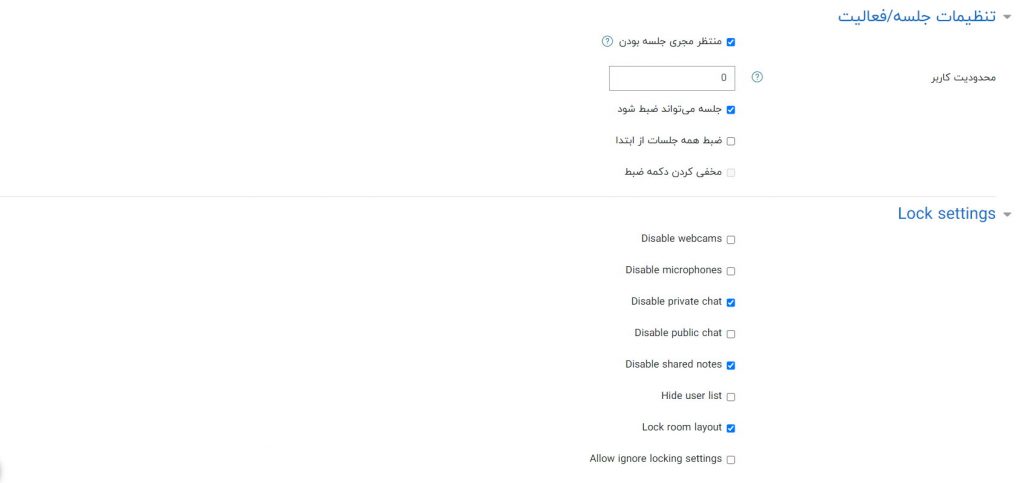The image size is (1024, 483).
Task: Click help icon next to محدودیت کاربر
Action: click(757, 77)
